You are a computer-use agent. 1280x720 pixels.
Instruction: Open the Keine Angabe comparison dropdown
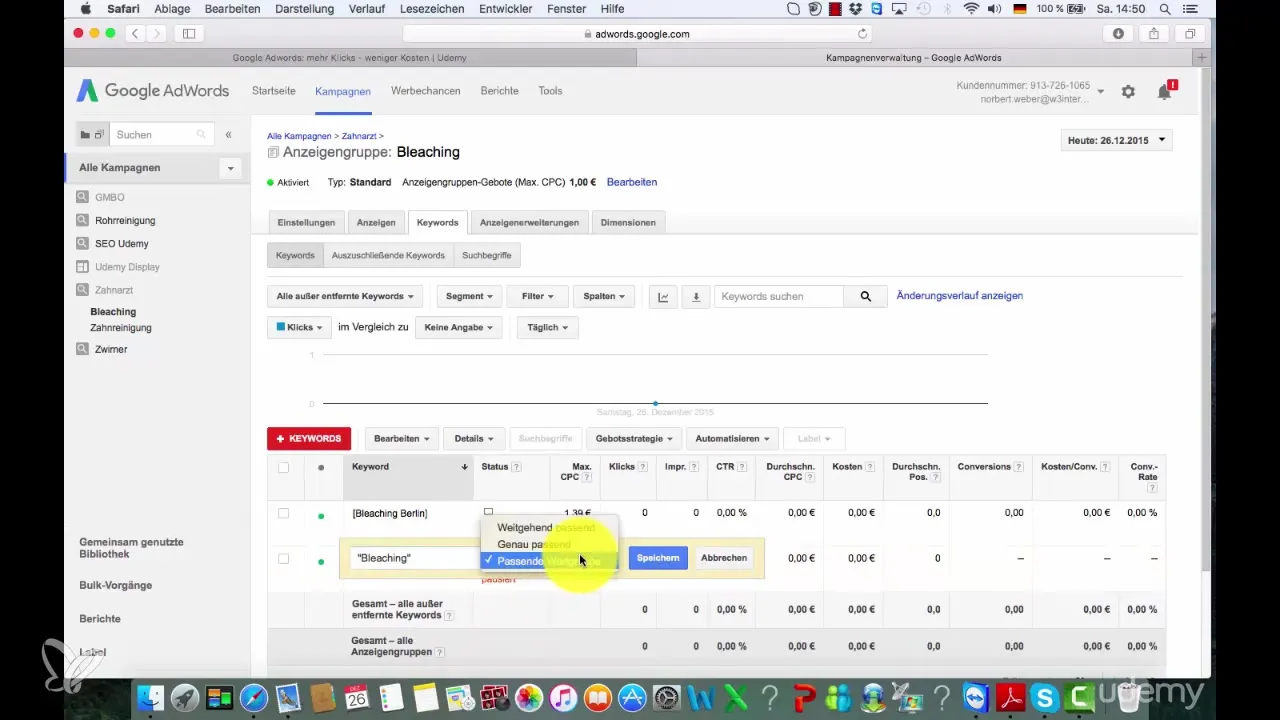click(x=458, y=327)
